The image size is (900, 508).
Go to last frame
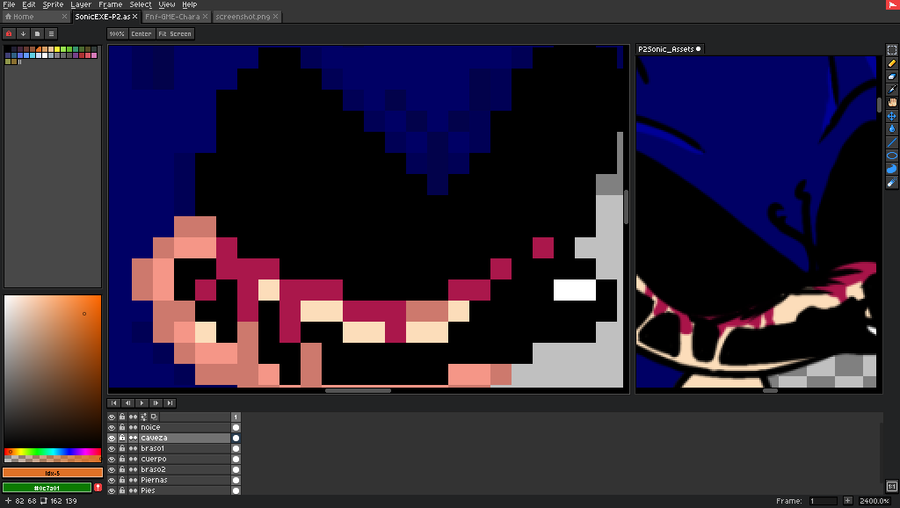(169, 403)
